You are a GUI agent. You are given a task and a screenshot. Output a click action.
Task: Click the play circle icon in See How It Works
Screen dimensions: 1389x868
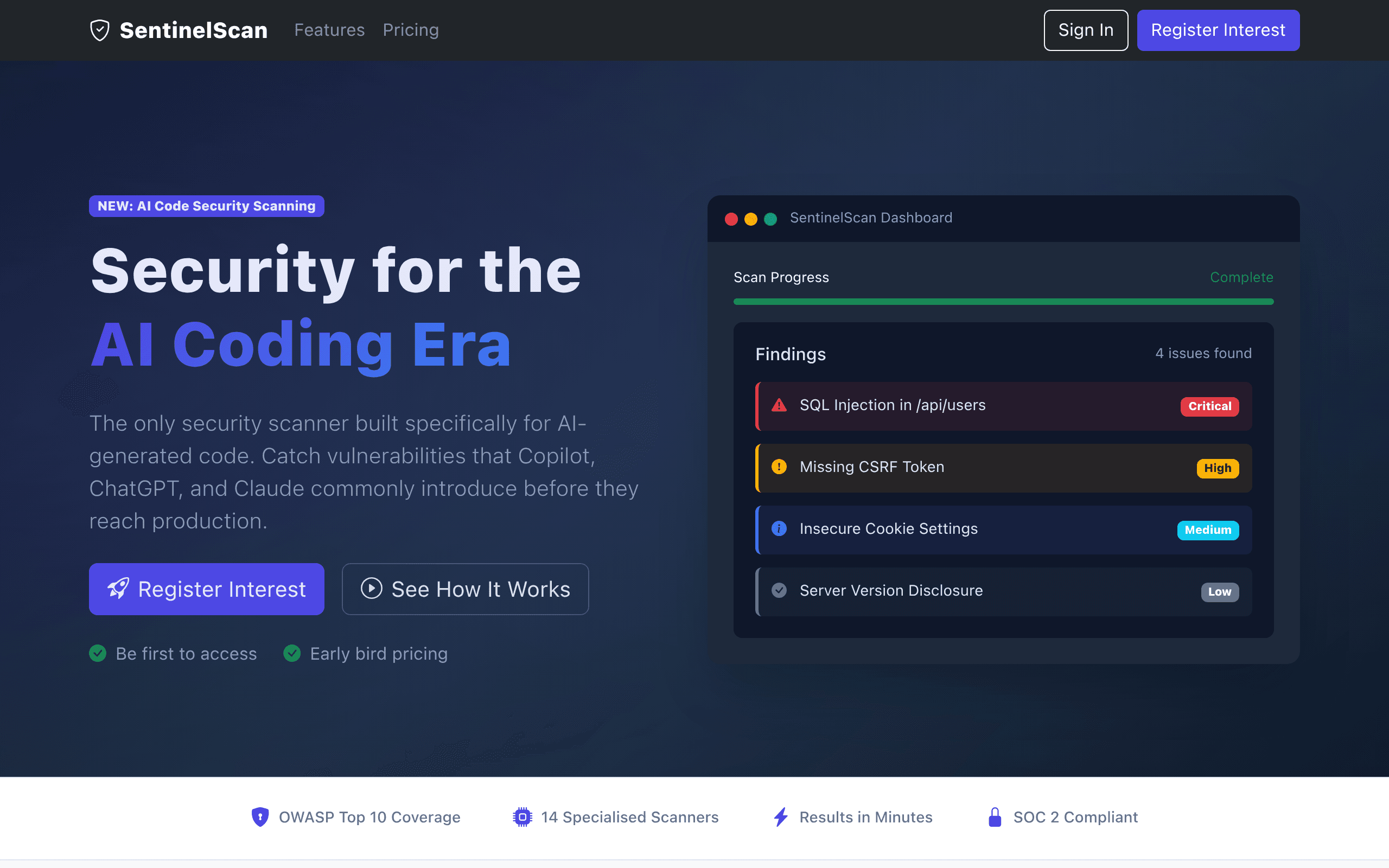371,589
